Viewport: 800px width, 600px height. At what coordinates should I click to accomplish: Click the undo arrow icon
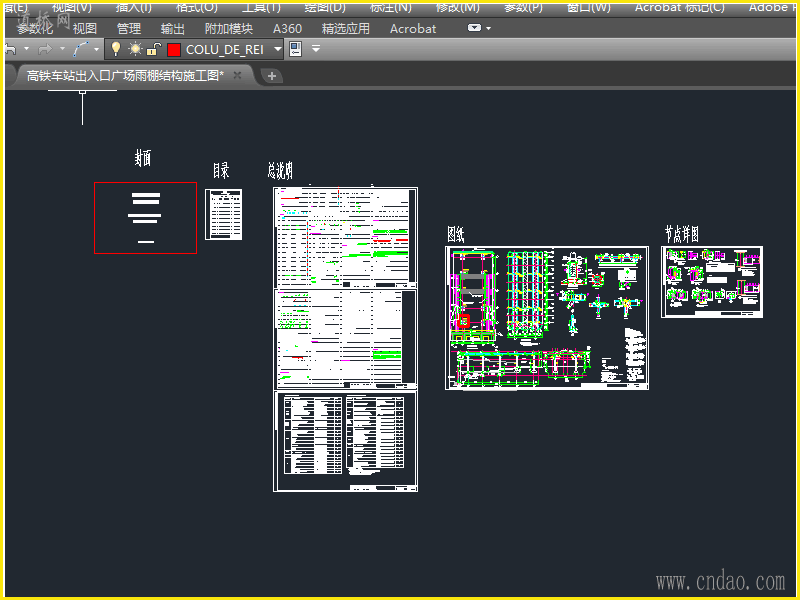(10, 49)
